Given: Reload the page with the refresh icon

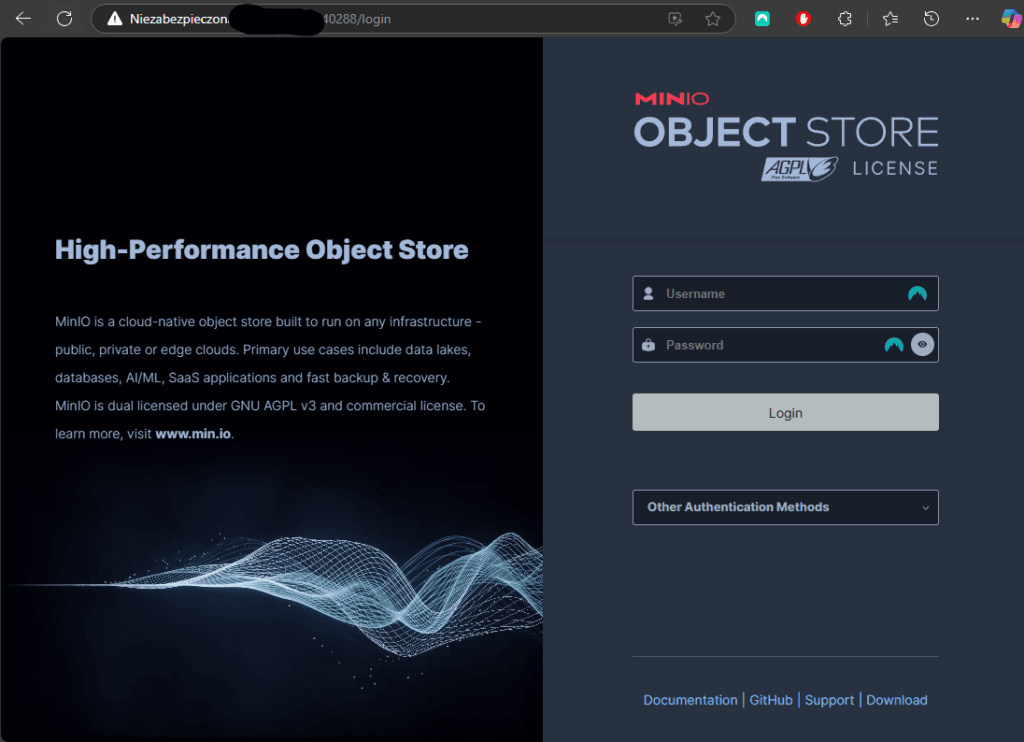Looking at the screenshot, I should pos(64,19).
